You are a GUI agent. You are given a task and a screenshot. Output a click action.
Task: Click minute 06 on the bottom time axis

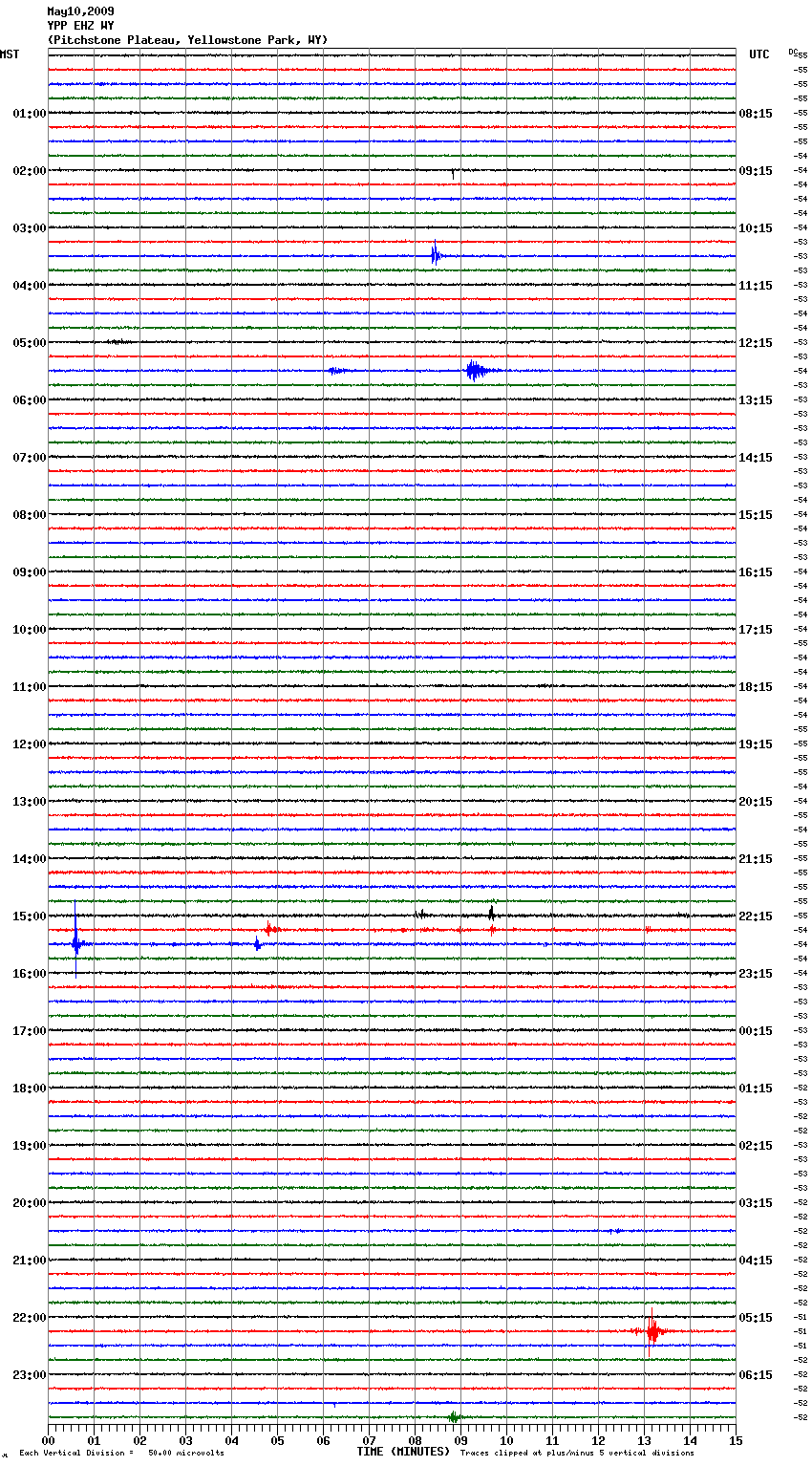click(x=323, y=1440)
